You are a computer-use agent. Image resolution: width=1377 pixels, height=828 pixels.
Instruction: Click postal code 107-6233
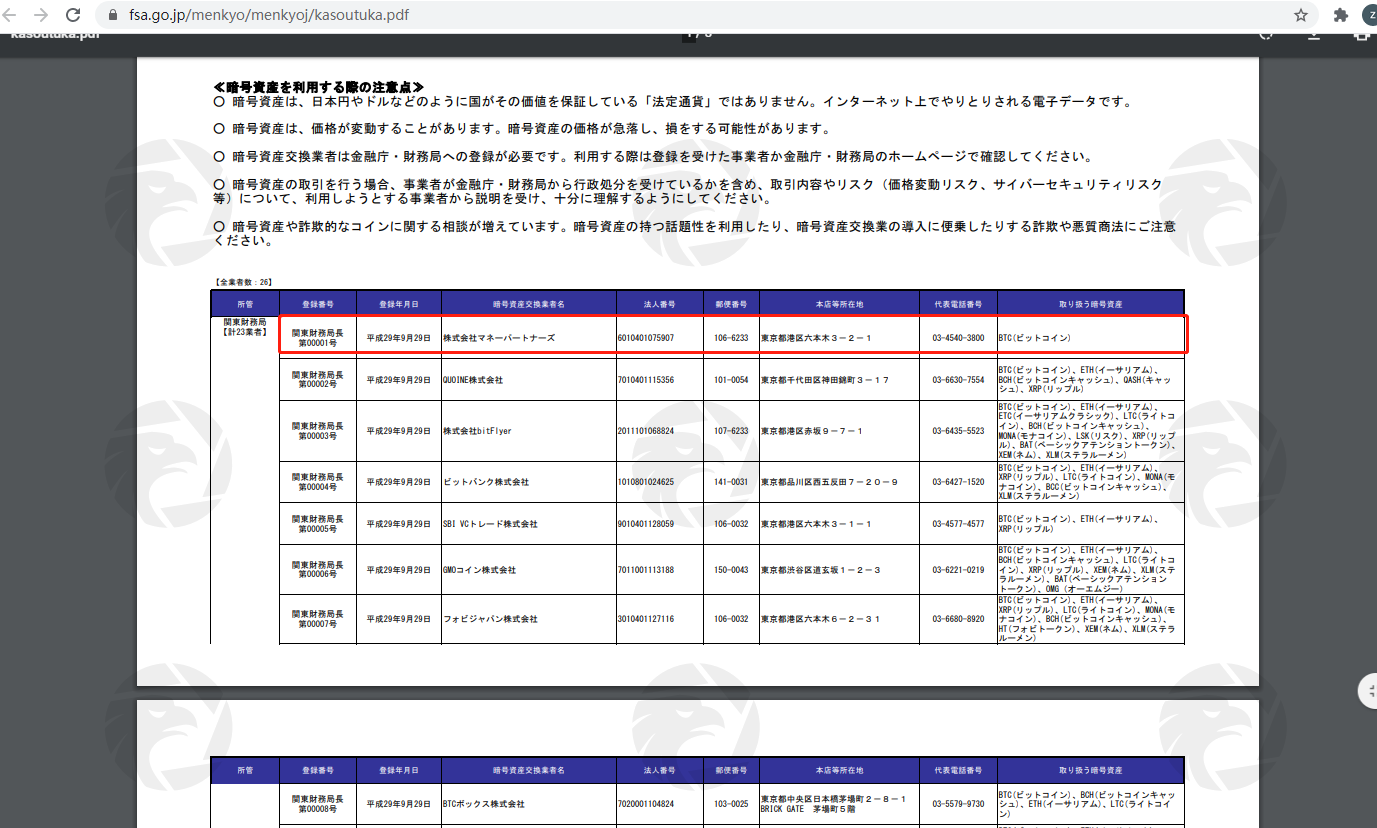tap(731, 431)
